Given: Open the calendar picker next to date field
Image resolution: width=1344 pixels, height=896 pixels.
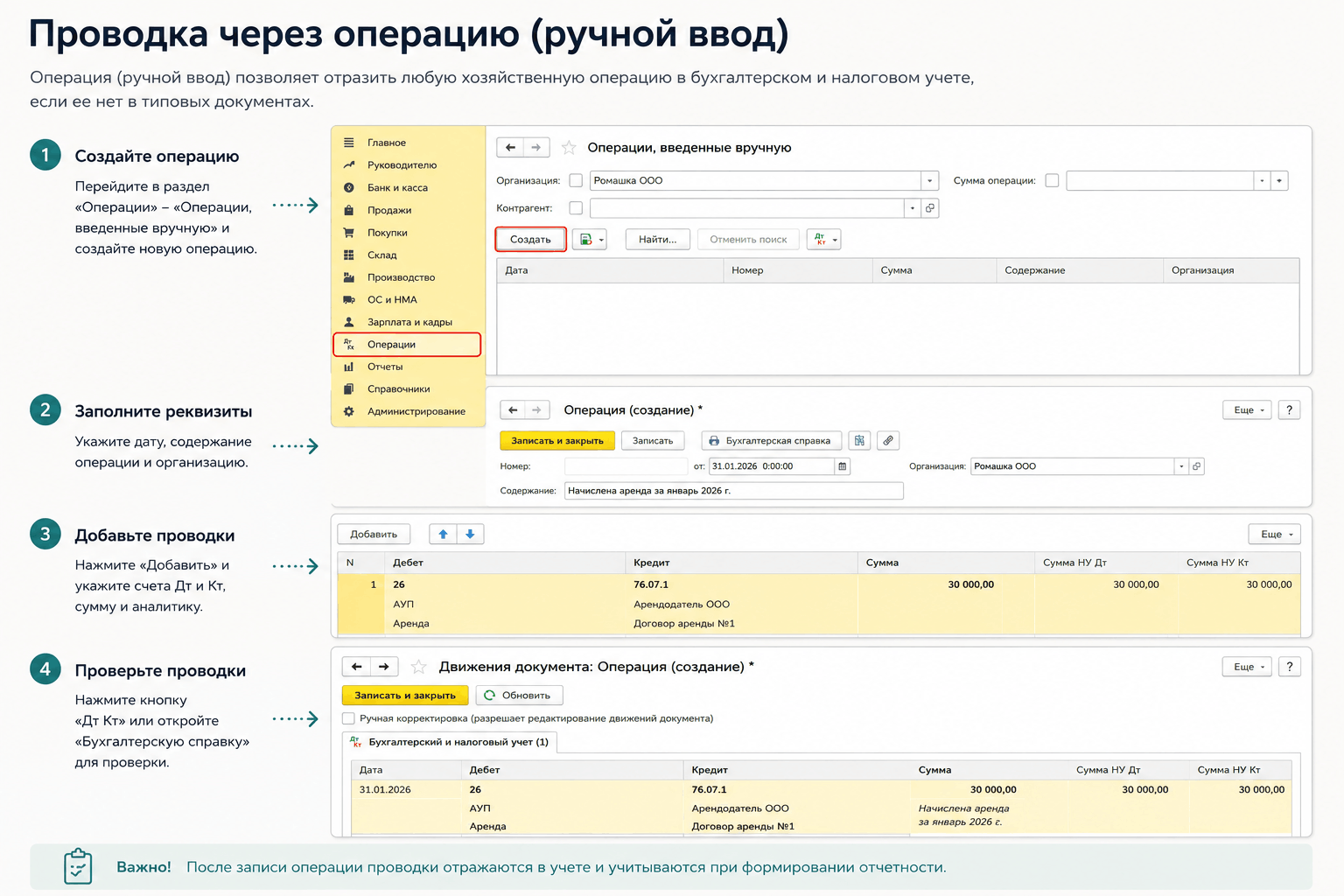Looking at the screenshot, I should tap(843, 466).
